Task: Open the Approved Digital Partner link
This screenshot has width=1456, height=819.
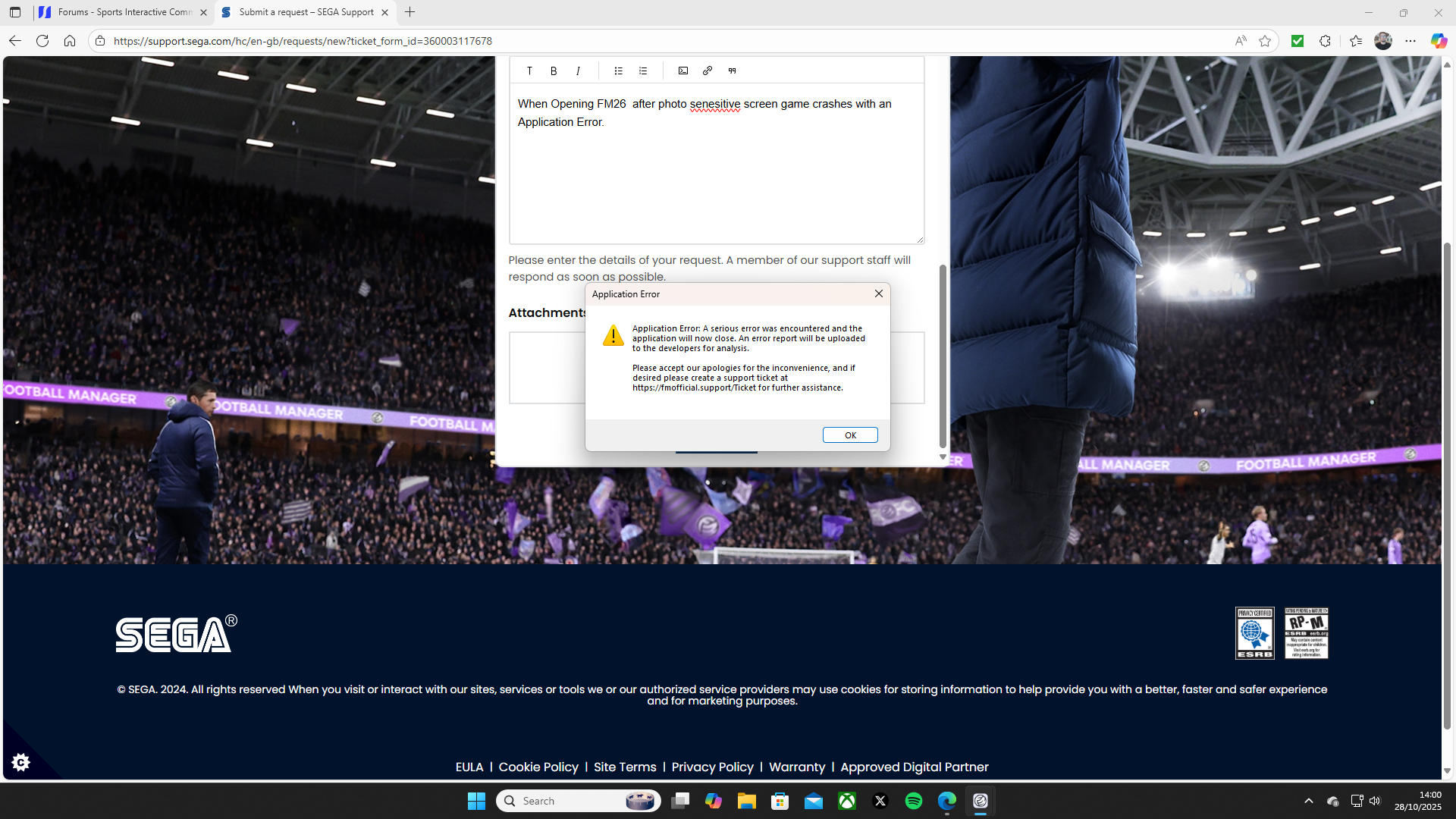Action: pos(915,767)
